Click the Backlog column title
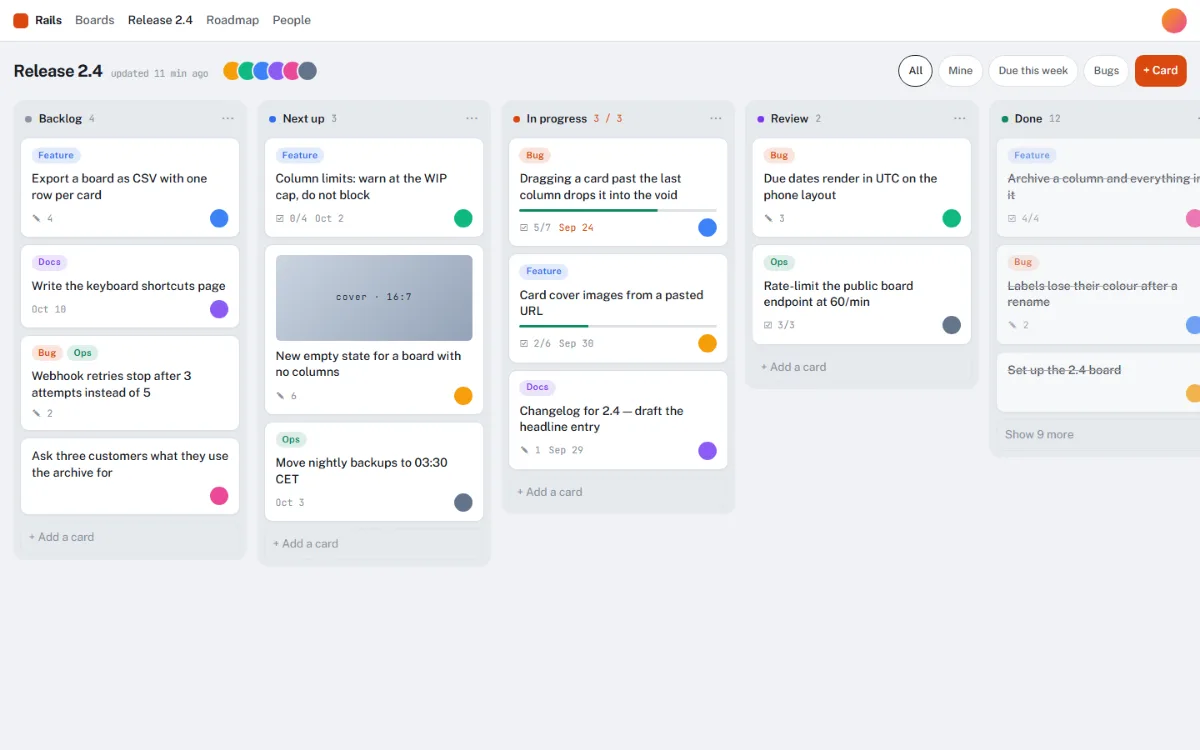1200x750 pixels. pyautogui.click(x=60, y=118)
